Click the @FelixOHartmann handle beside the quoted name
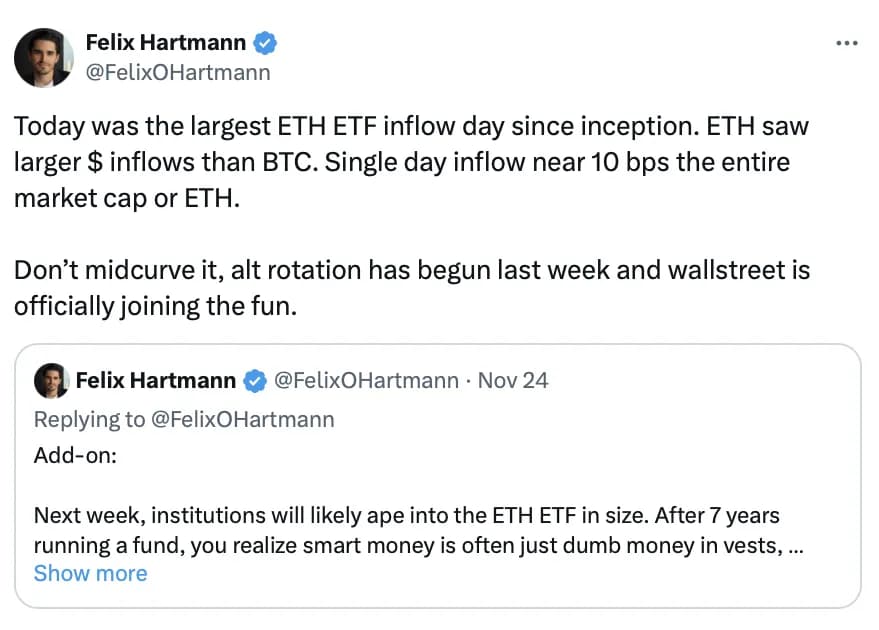 tap(366, 381)
